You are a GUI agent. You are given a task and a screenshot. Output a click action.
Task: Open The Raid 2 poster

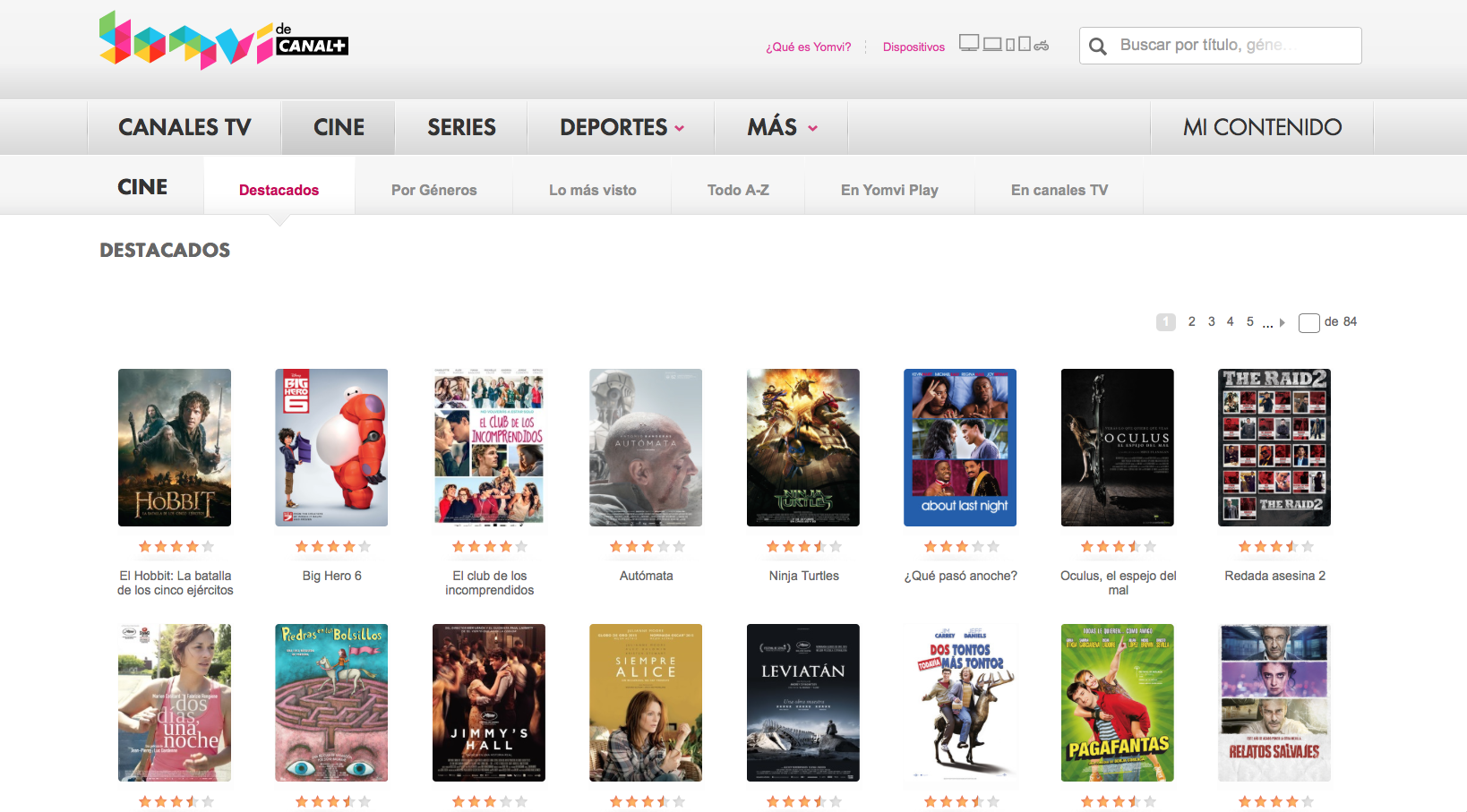coord(1274,448)
